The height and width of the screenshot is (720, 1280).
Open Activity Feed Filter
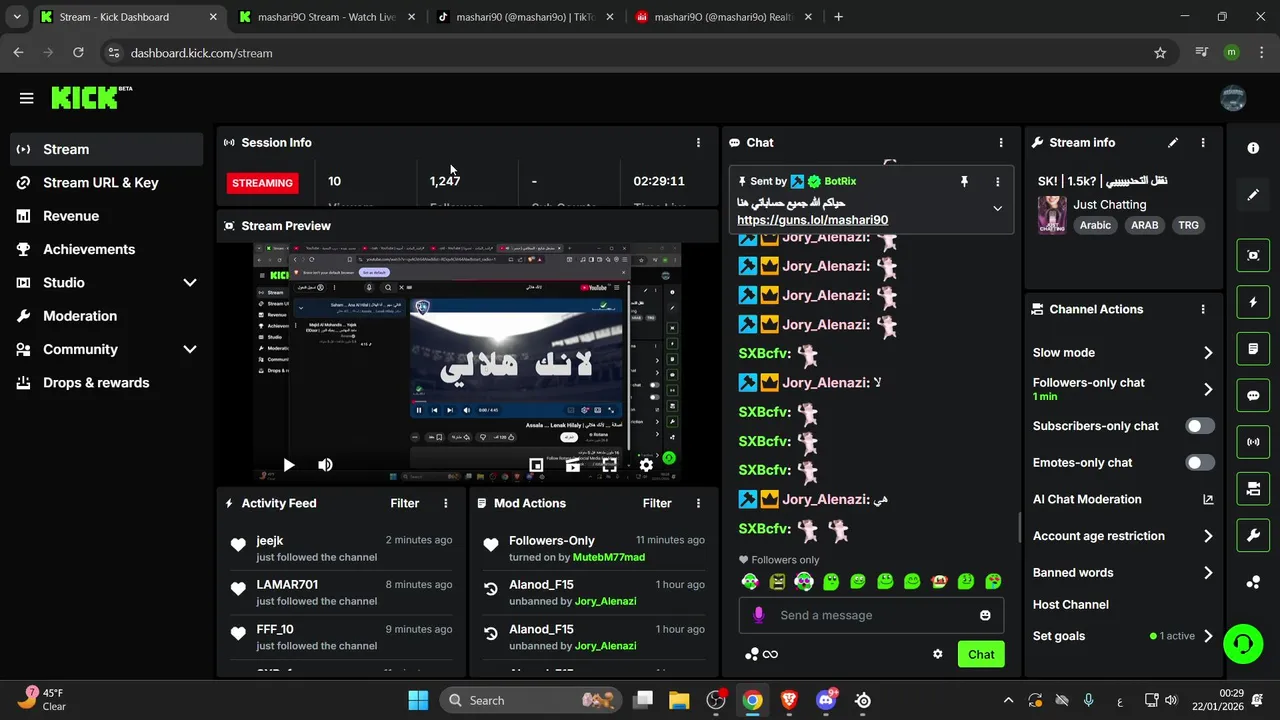404,503
